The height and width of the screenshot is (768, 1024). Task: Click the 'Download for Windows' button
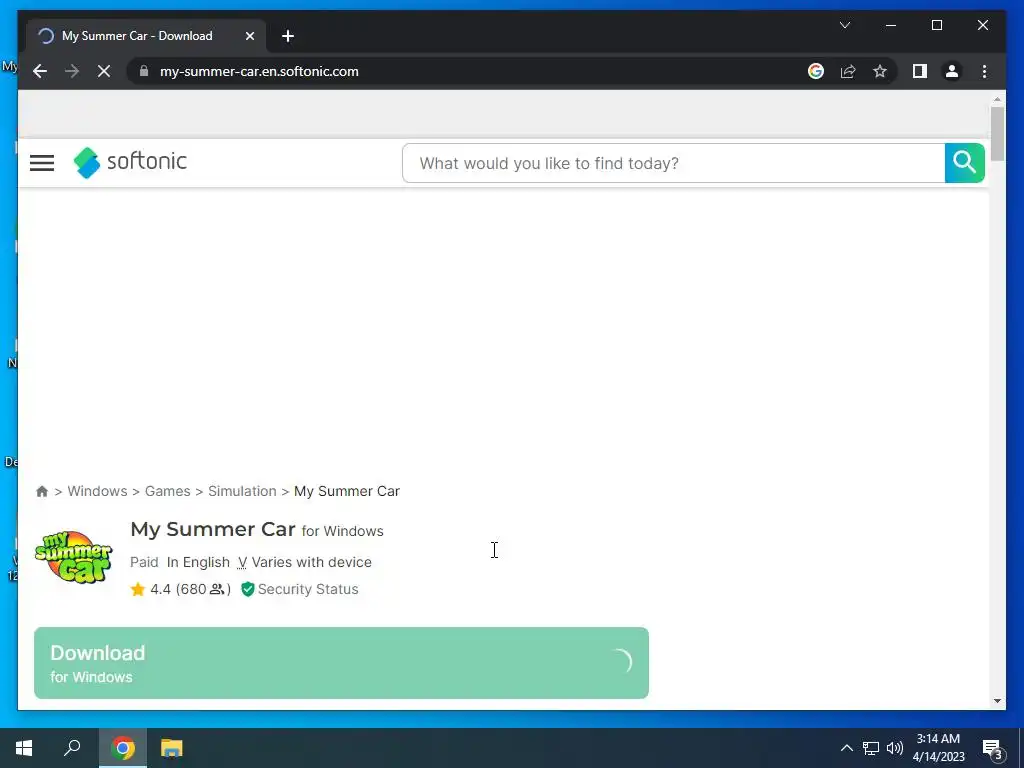(341, 663)
